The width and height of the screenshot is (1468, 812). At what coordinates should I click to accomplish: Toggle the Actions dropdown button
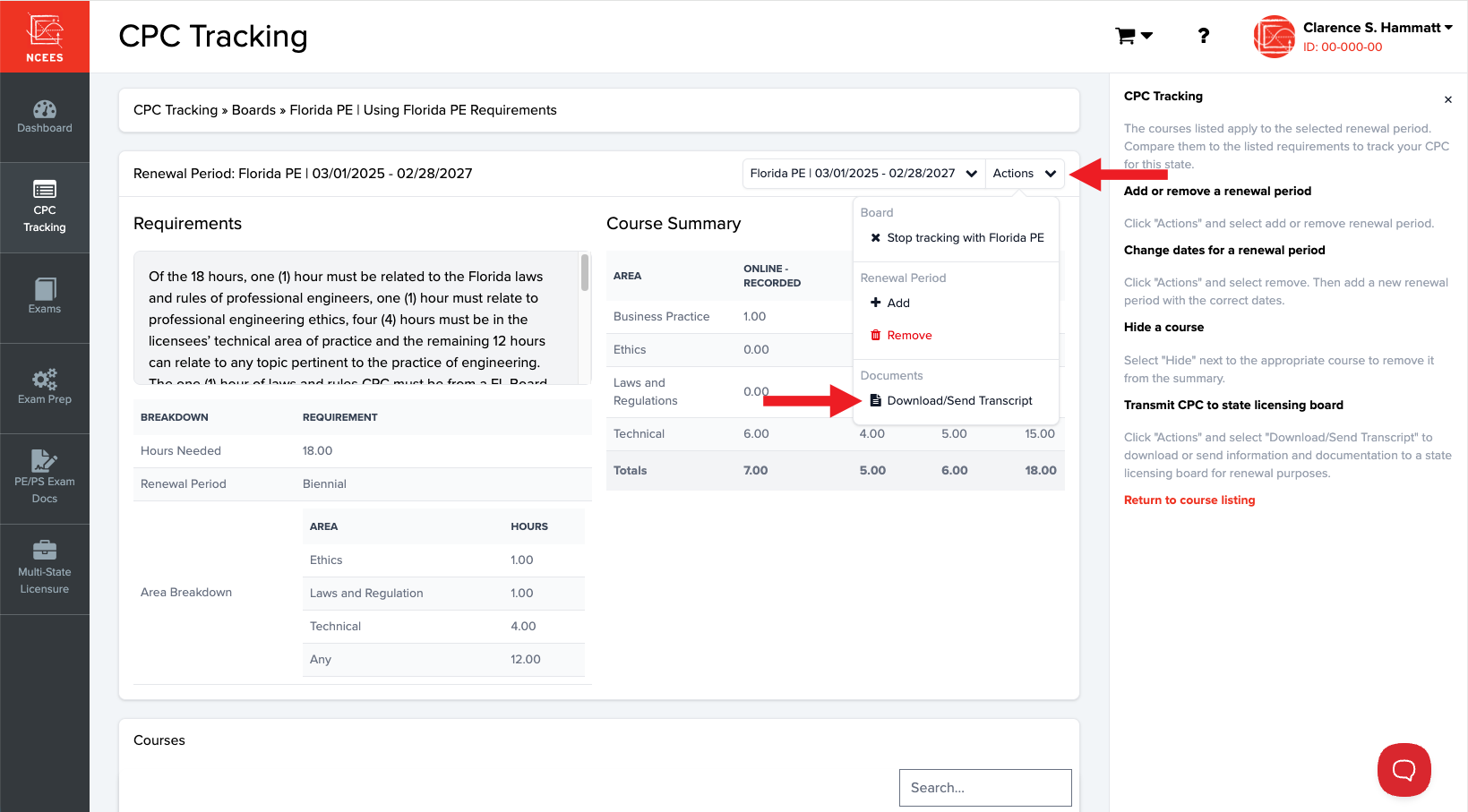tap(1025, 174)
